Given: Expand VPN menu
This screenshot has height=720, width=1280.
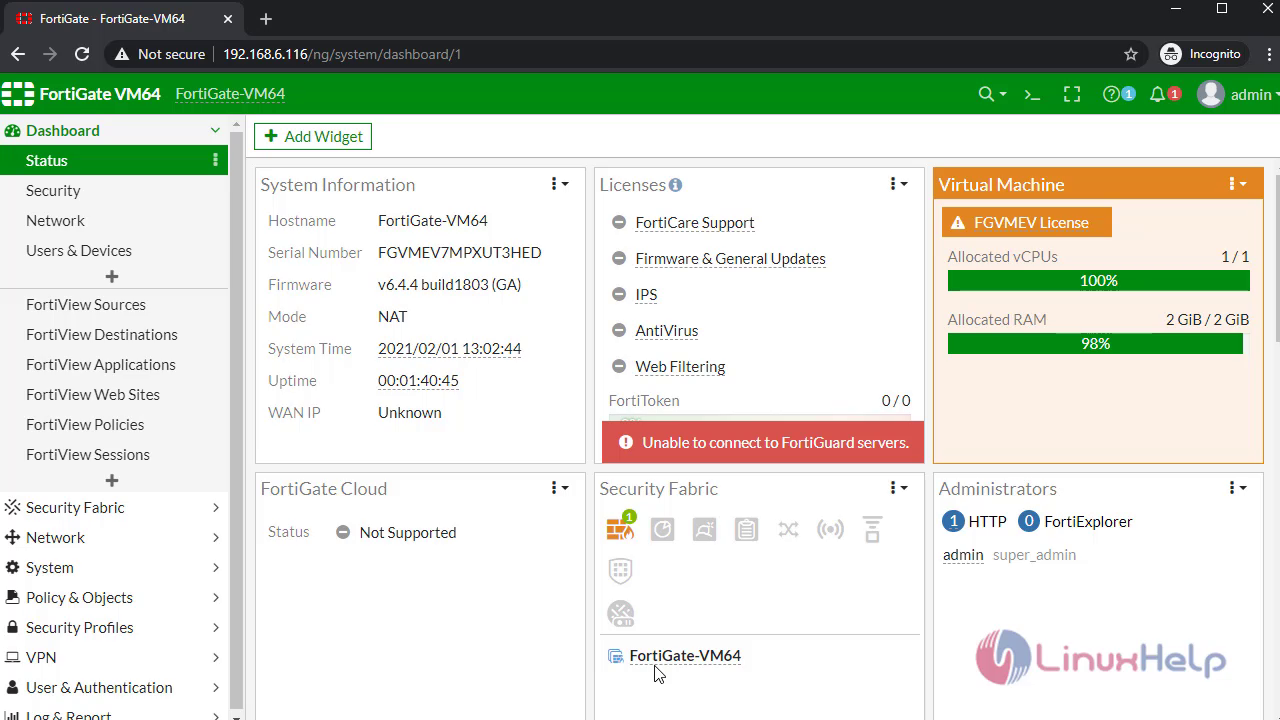Looking at the screenshot, I should click(114, 657).
